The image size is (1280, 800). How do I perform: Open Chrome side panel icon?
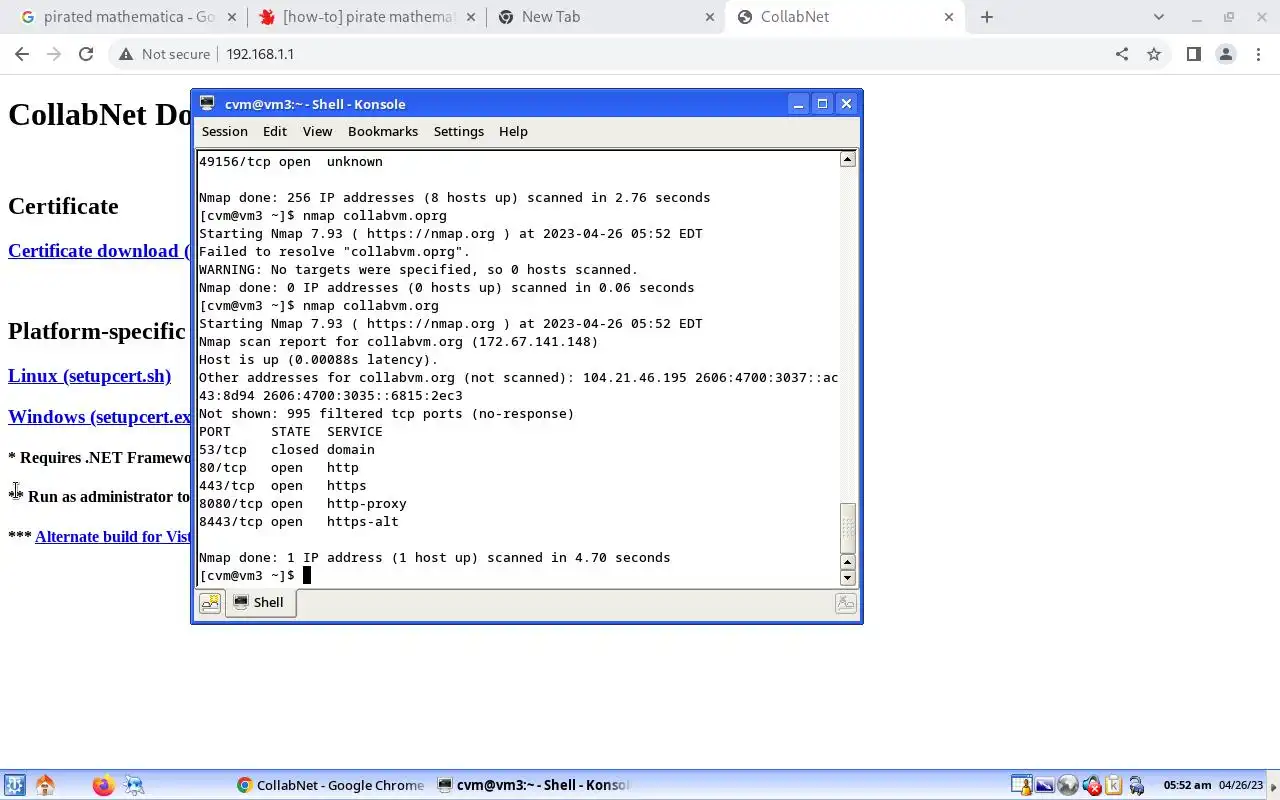pyautogui.click(x=1193, y=54)
